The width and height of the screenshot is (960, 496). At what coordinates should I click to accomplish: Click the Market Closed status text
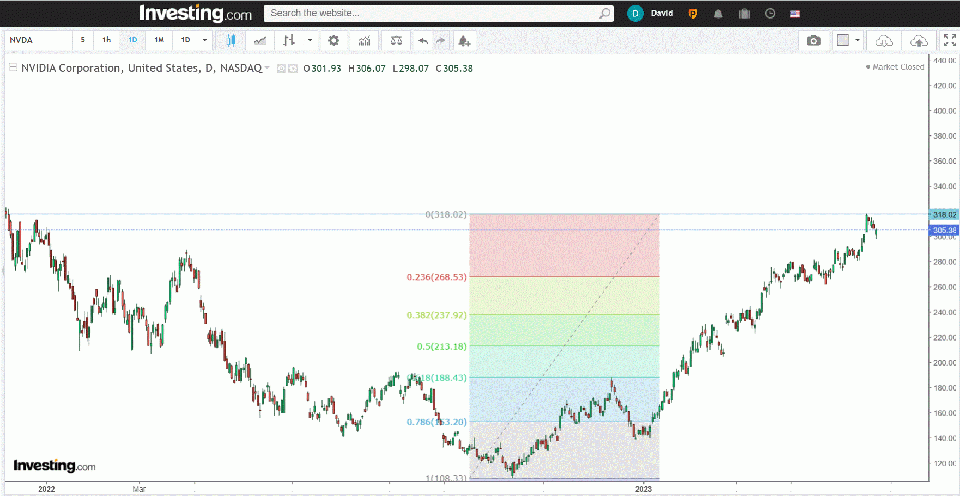(896, 67)
